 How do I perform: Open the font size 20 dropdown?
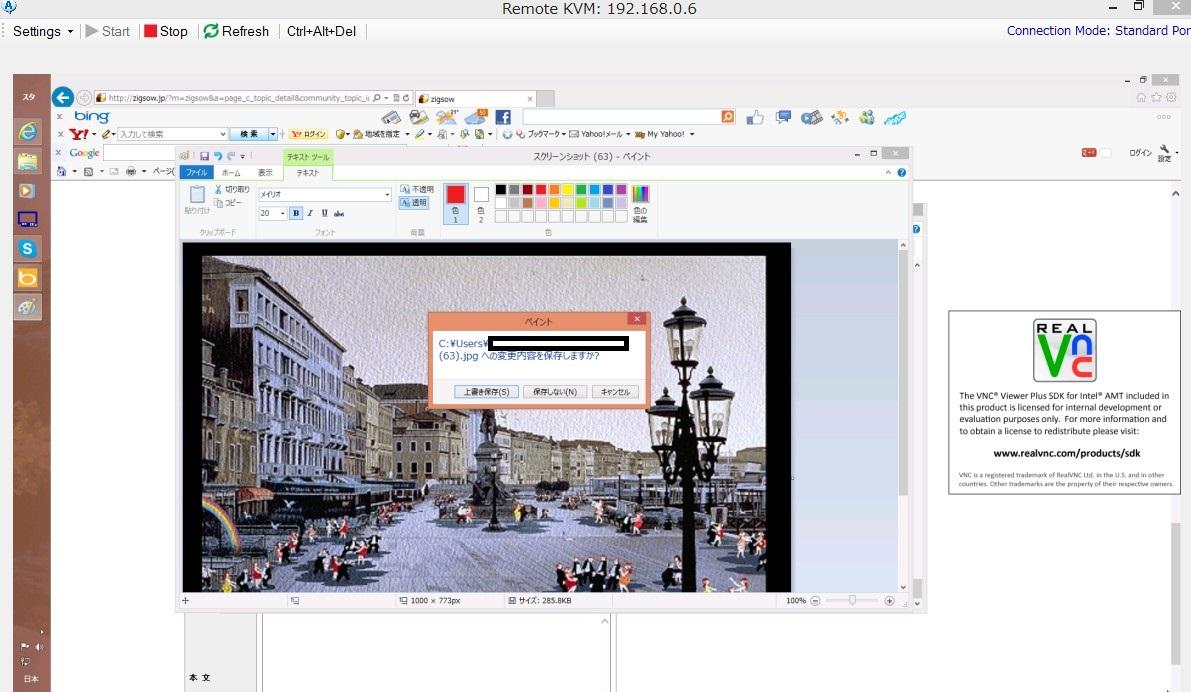(x=283, y=213)
